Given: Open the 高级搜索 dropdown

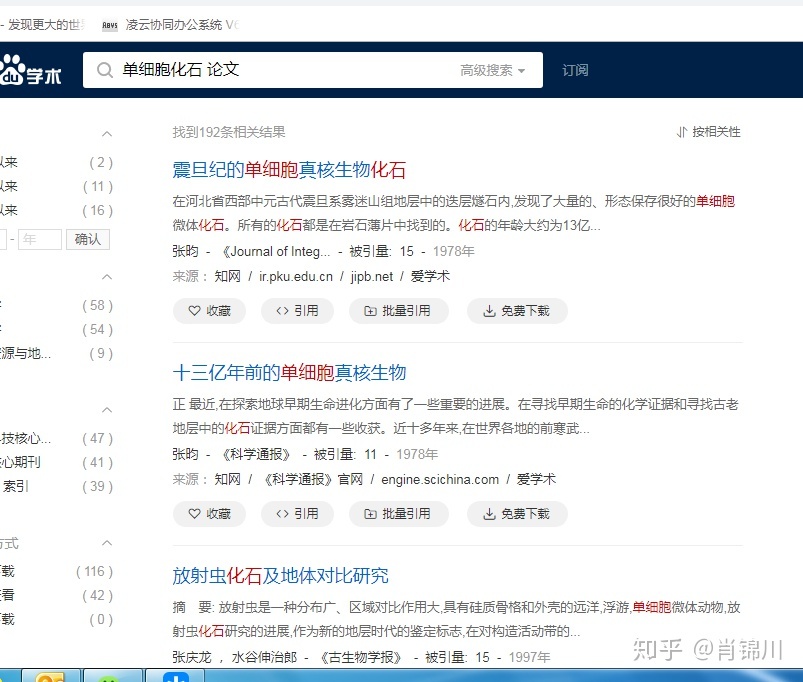Looking at the screenshot, I should (492, 70).
